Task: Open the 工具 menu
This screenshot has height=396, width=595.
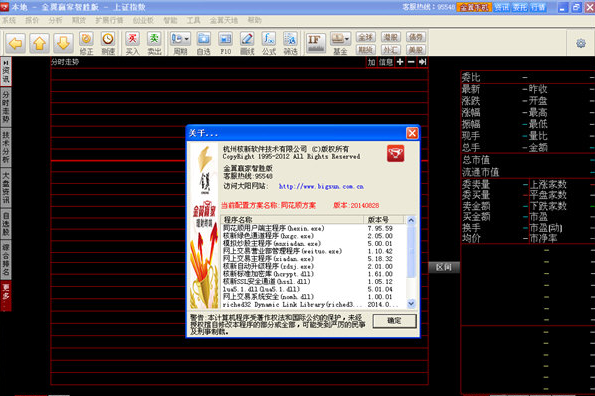Action: coord(194,20)
